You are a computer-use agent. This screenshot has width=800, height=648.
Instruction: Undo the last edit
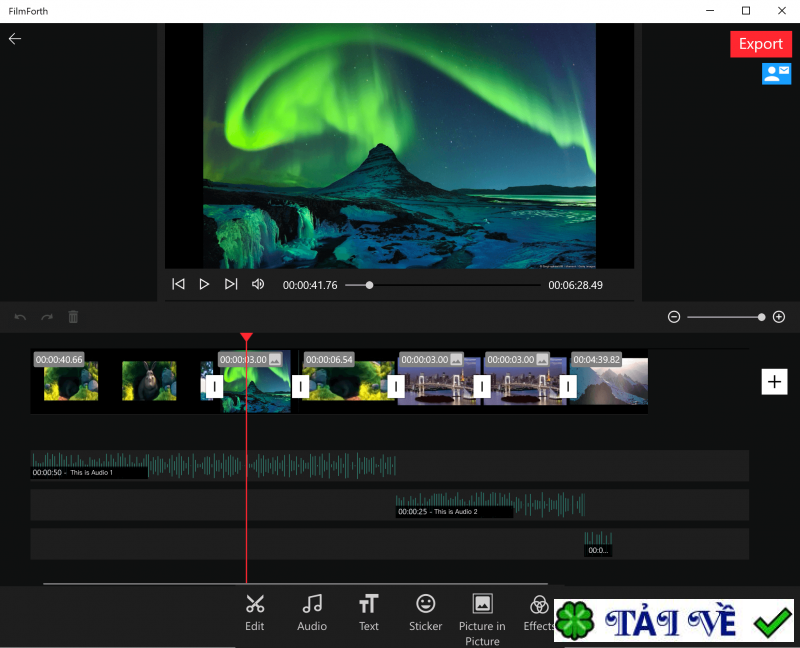tap(20, 317)
